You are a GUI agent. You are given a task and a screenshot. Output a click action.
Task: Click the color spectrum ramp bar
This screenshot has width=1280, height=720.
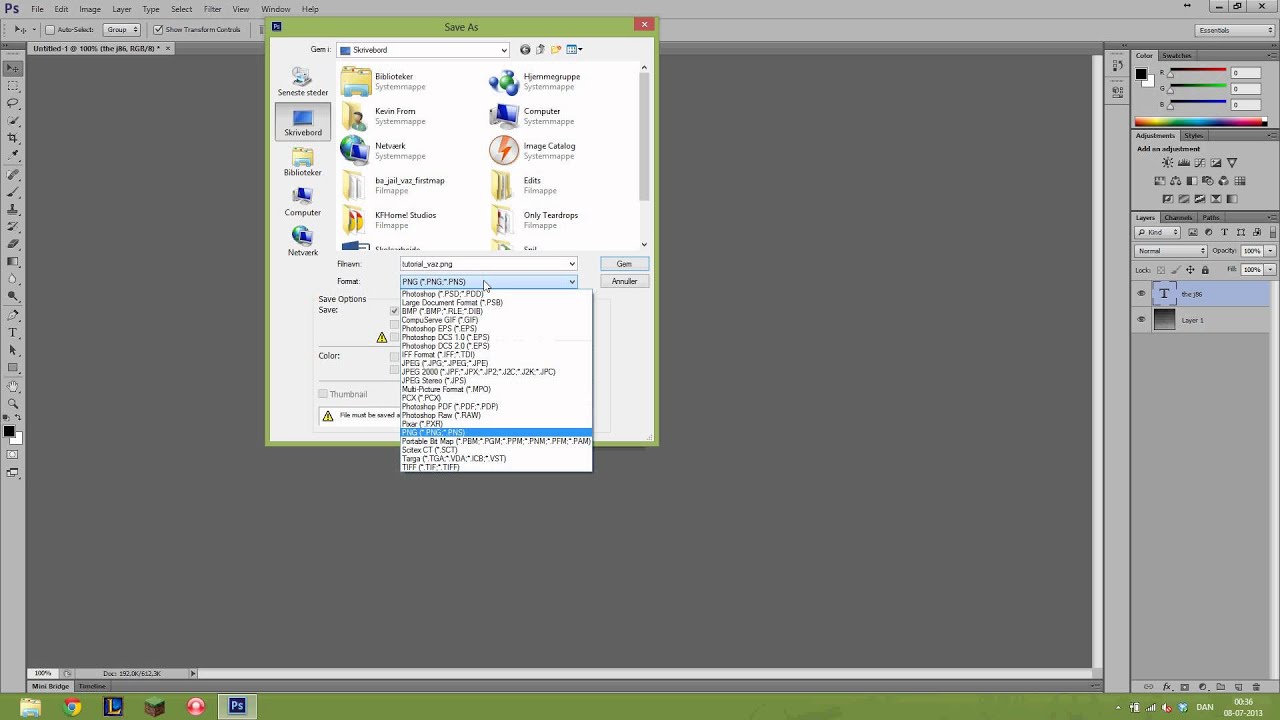click(x=1200, y=122)
